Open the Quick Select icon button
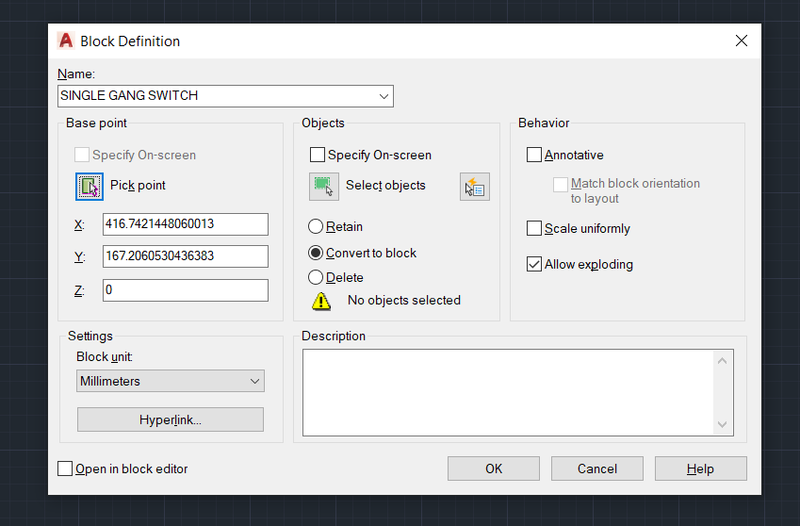The height and width of the screenshot is (526, 800). (474, 186)
